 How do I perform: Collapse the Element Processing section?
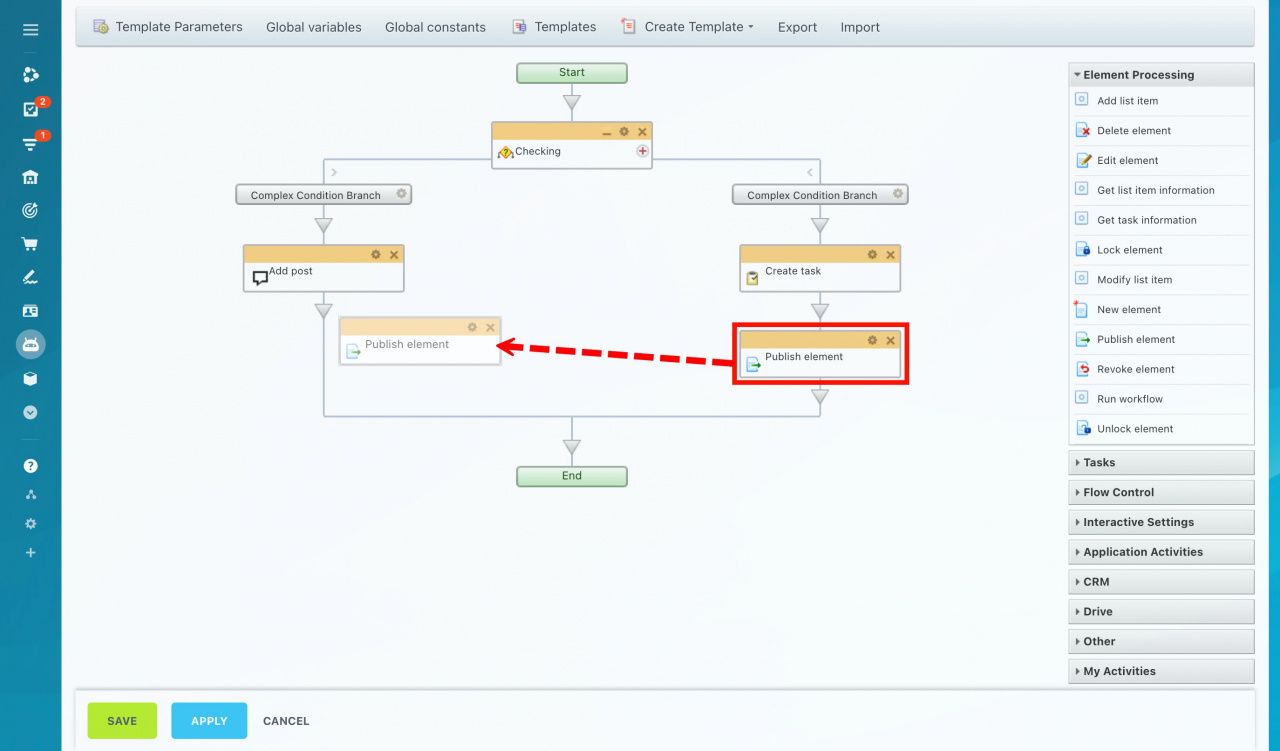click(1161, 75)
